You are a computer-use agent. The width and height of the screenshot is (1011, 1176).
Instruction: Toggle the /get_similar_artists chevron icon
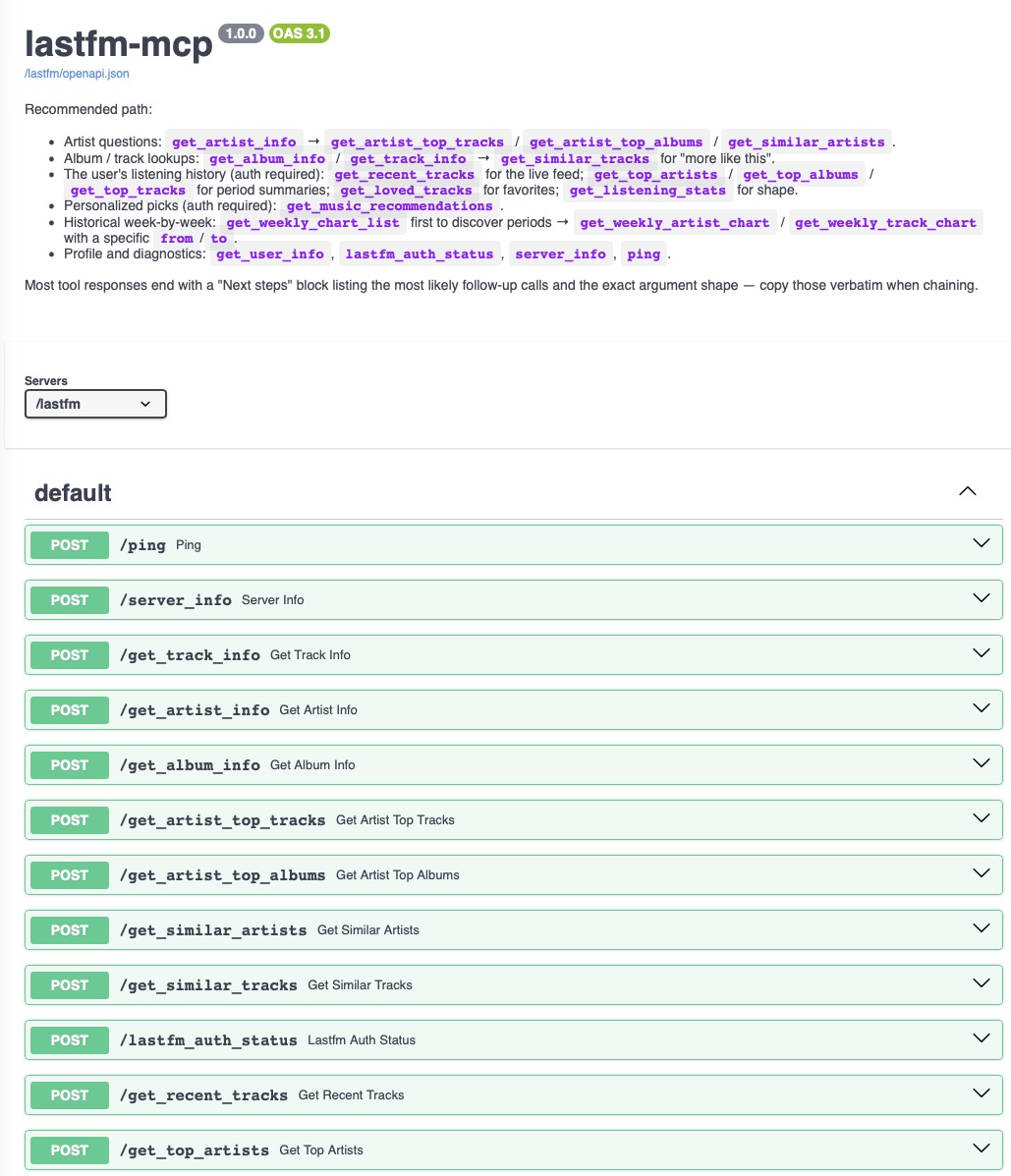(x=981, y=927)
